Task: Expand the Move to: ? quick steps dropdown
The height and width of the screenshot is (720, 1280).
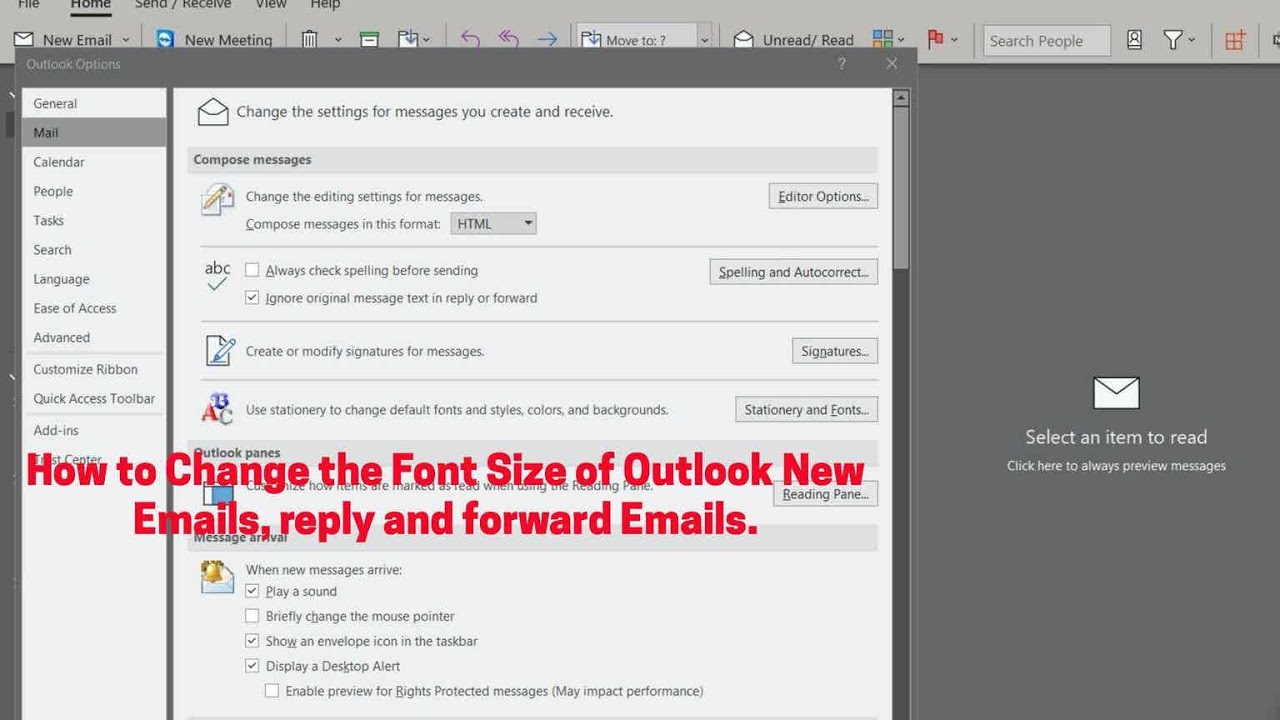Action: (704, 40)
